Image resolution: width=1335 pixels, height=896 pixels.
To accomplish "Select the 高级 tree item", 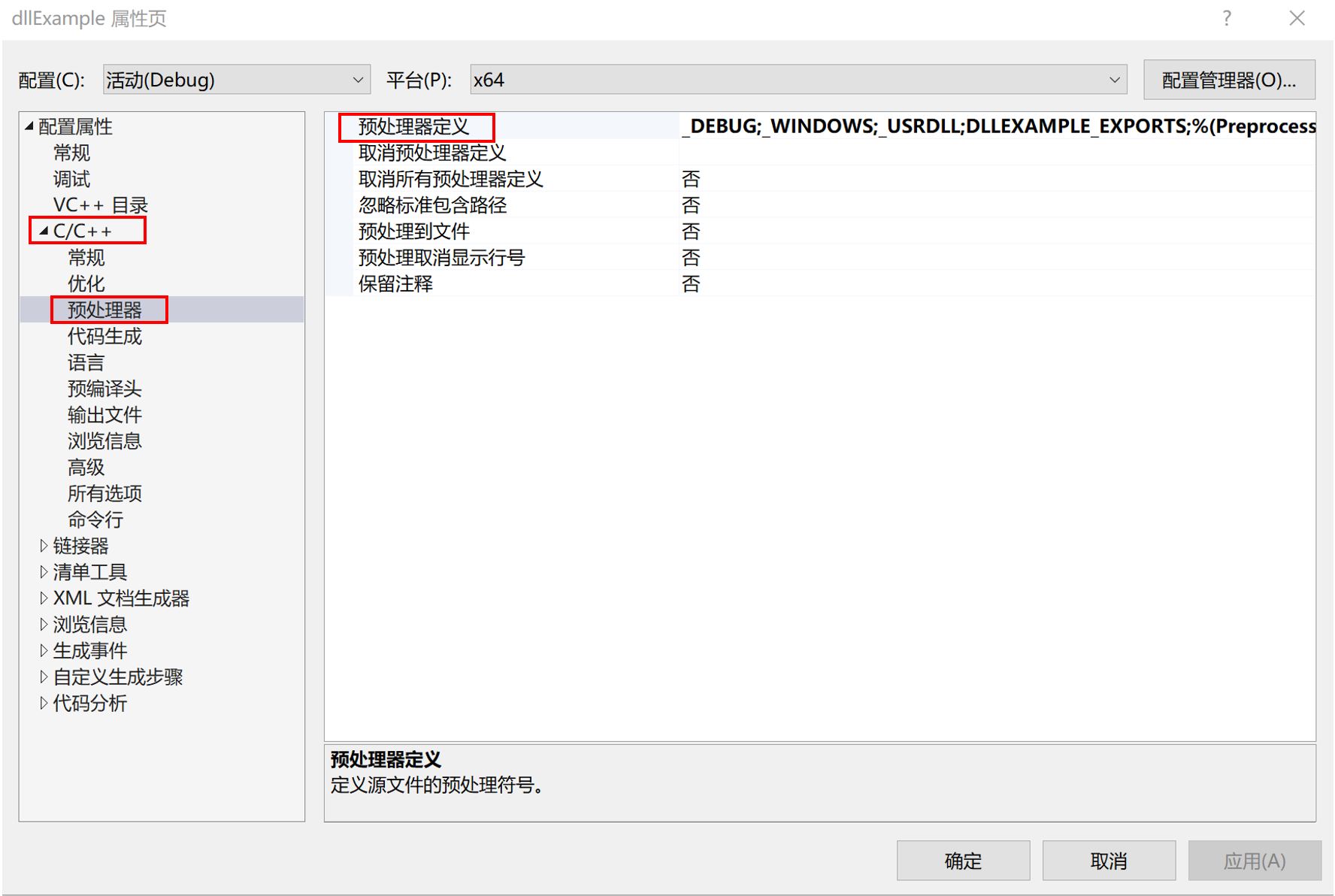I will pyautogui.click(x=86, y=467).
